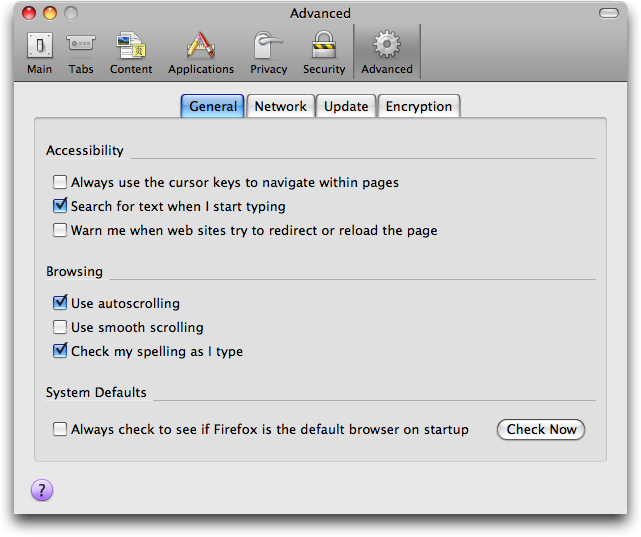Open the Applications preferences pane
The image size is (641, 537).
(201, 52)
